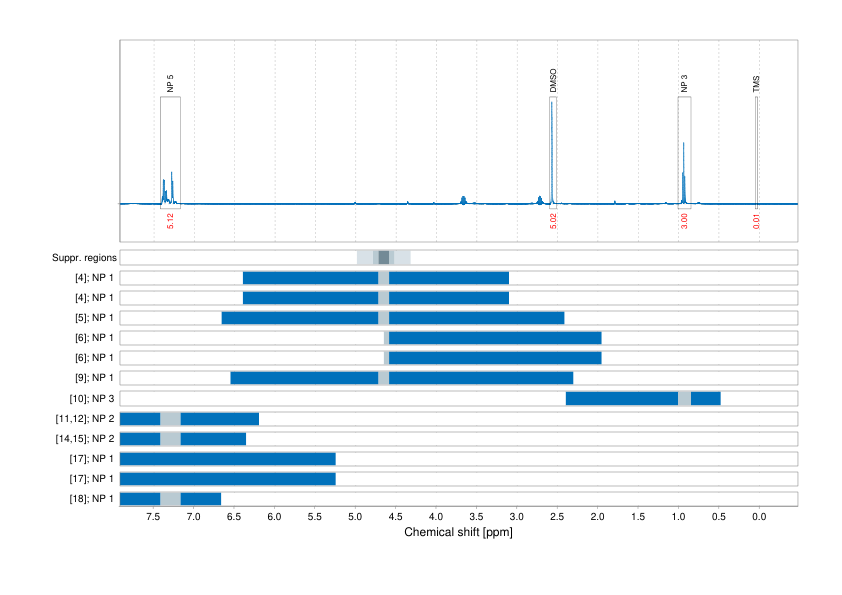Toggle the Suppr. regions row highlight

(x=85, y=257)
